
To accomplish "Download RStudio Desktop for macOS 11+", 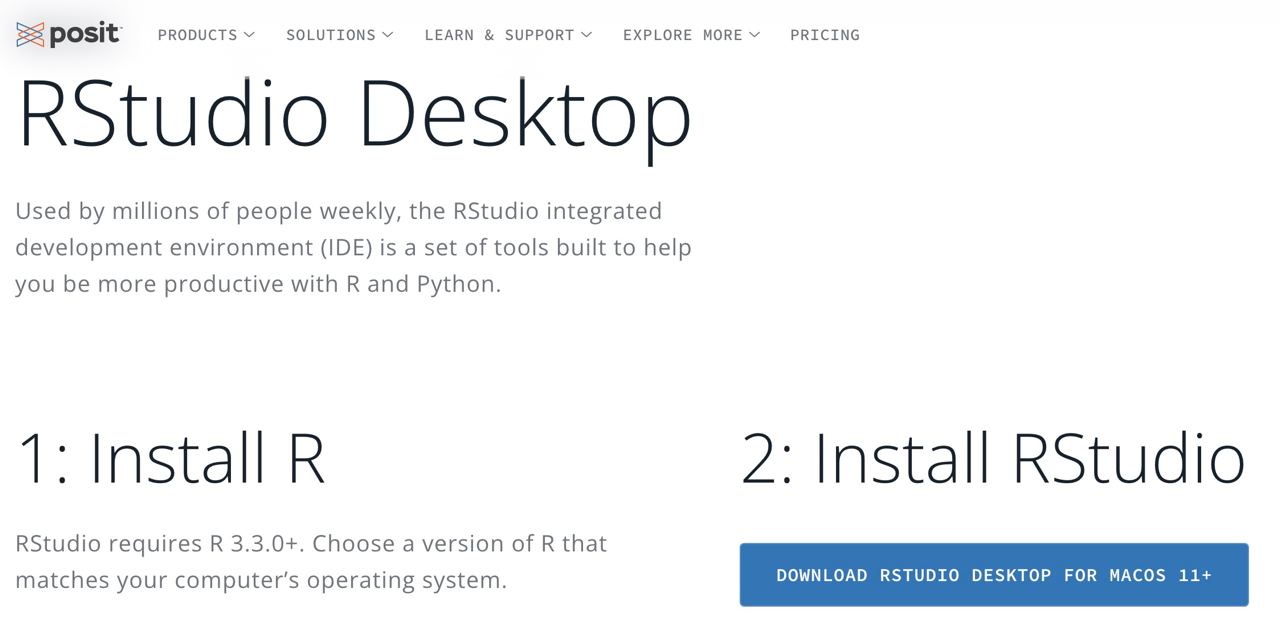I will [993, 575].
